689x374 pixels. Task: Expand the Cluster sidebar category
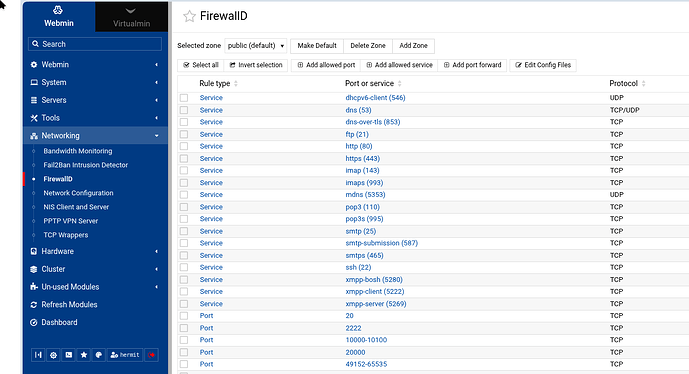click(156, 269)
